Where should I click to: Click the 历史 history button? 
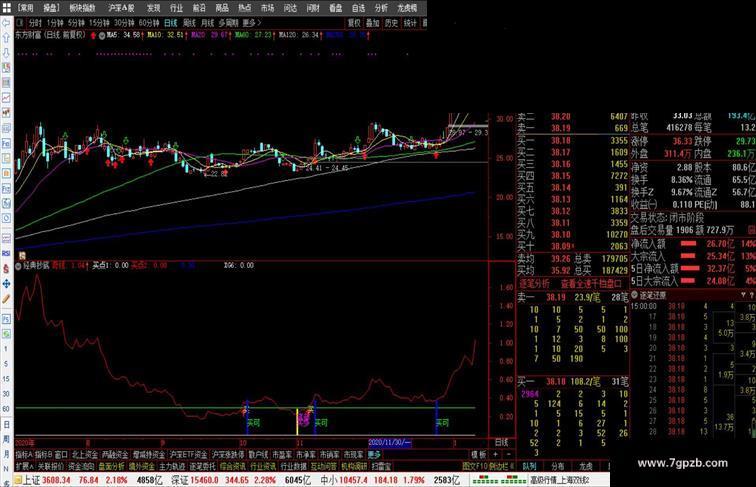(x=392, y=23)
